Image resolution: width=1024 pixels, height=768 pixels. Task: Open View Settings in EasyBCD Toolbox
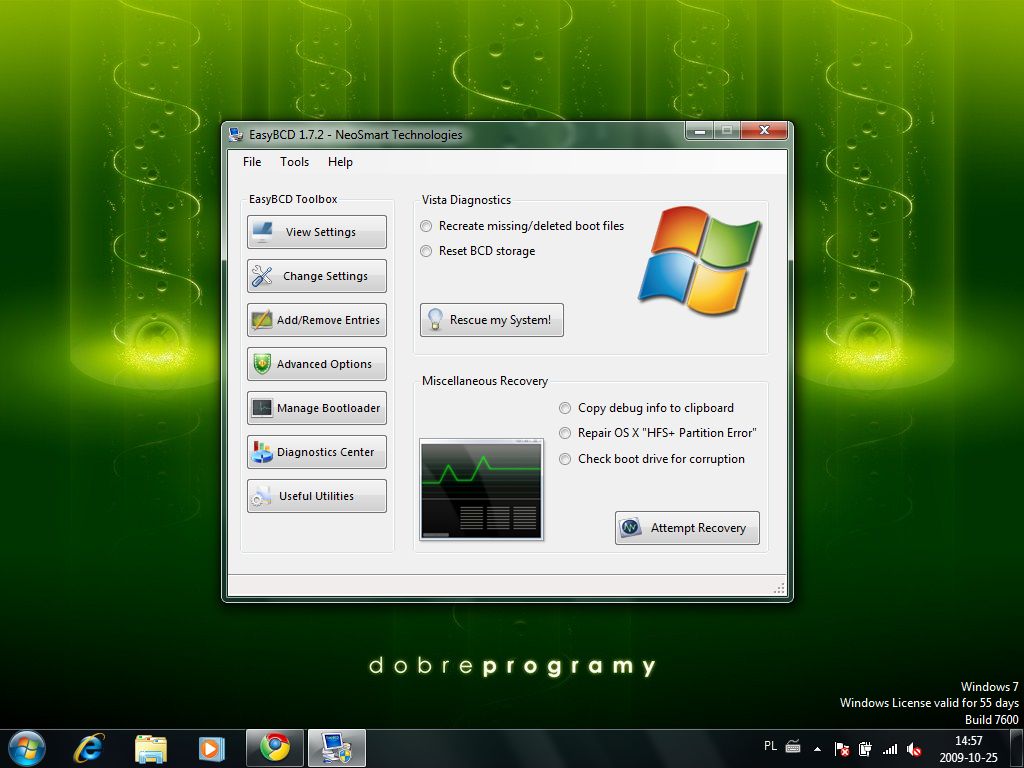coord(317,232)
